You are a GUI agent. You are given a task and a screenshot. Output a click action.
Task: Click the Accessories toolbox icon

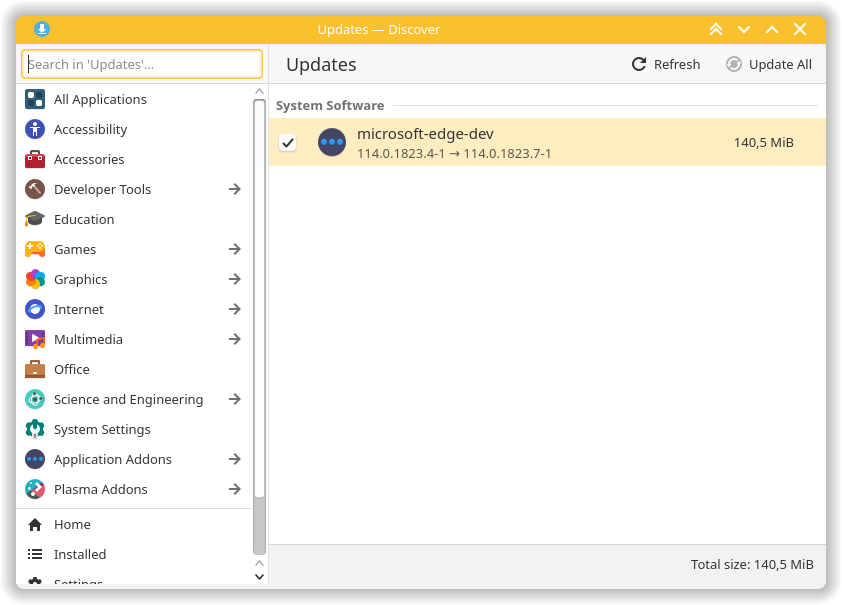tap(35, 159)
